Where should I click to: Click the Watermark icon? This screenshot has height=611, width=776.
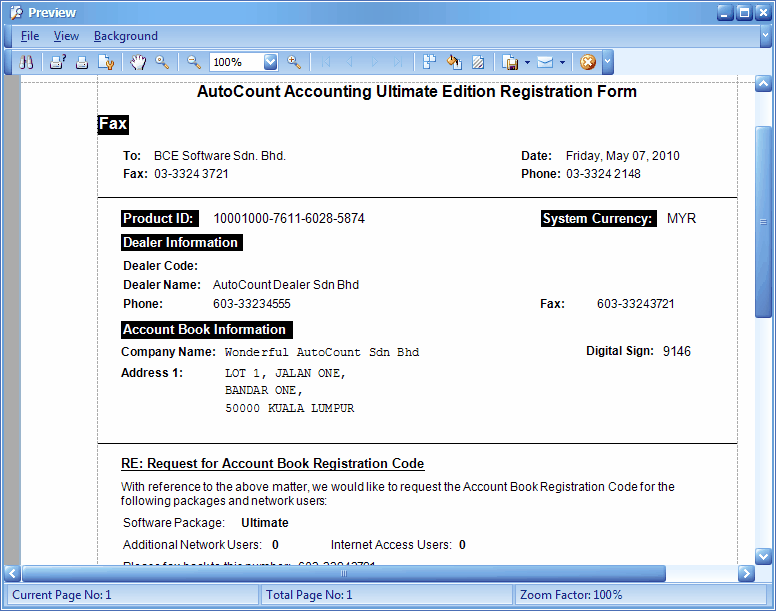[478, 62]
